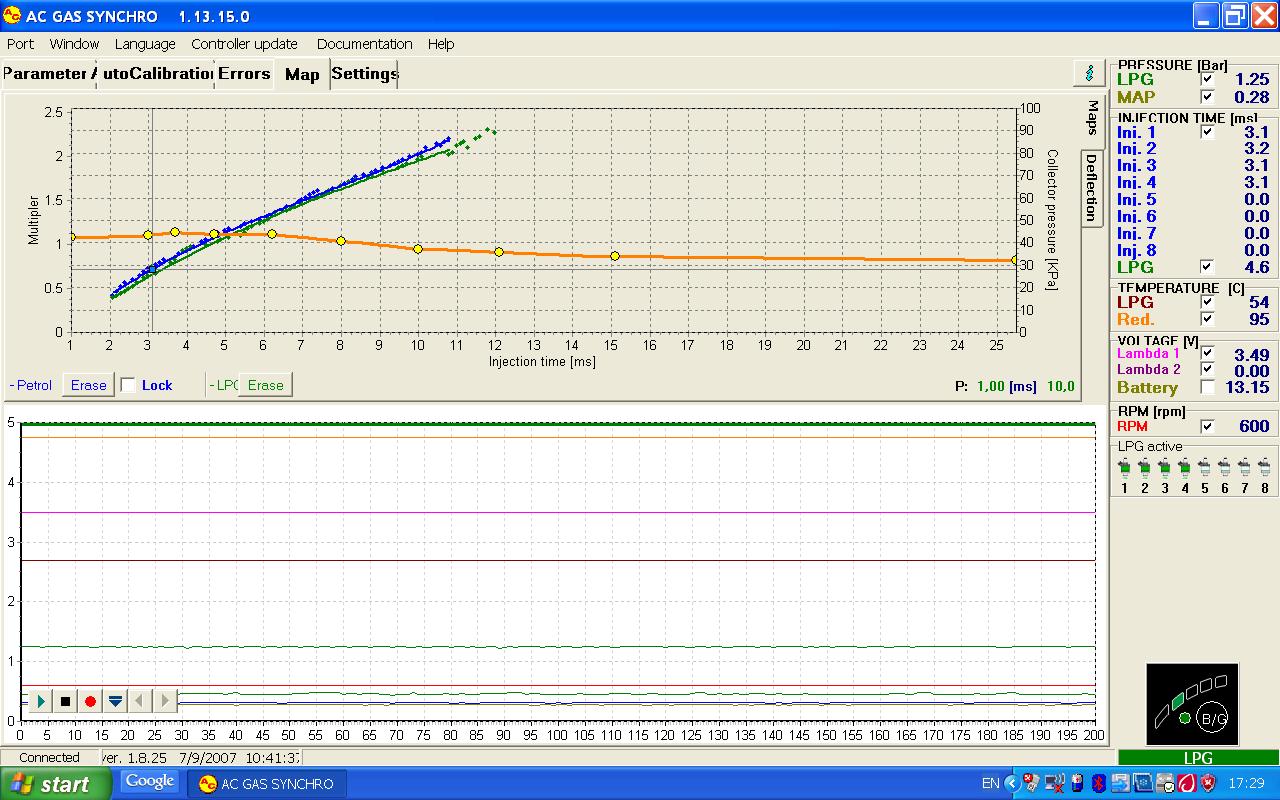Image resolution: width=1280 pixels, height=800 pixels.
Task: Erase the LPG map
Action: click(266, 385)
